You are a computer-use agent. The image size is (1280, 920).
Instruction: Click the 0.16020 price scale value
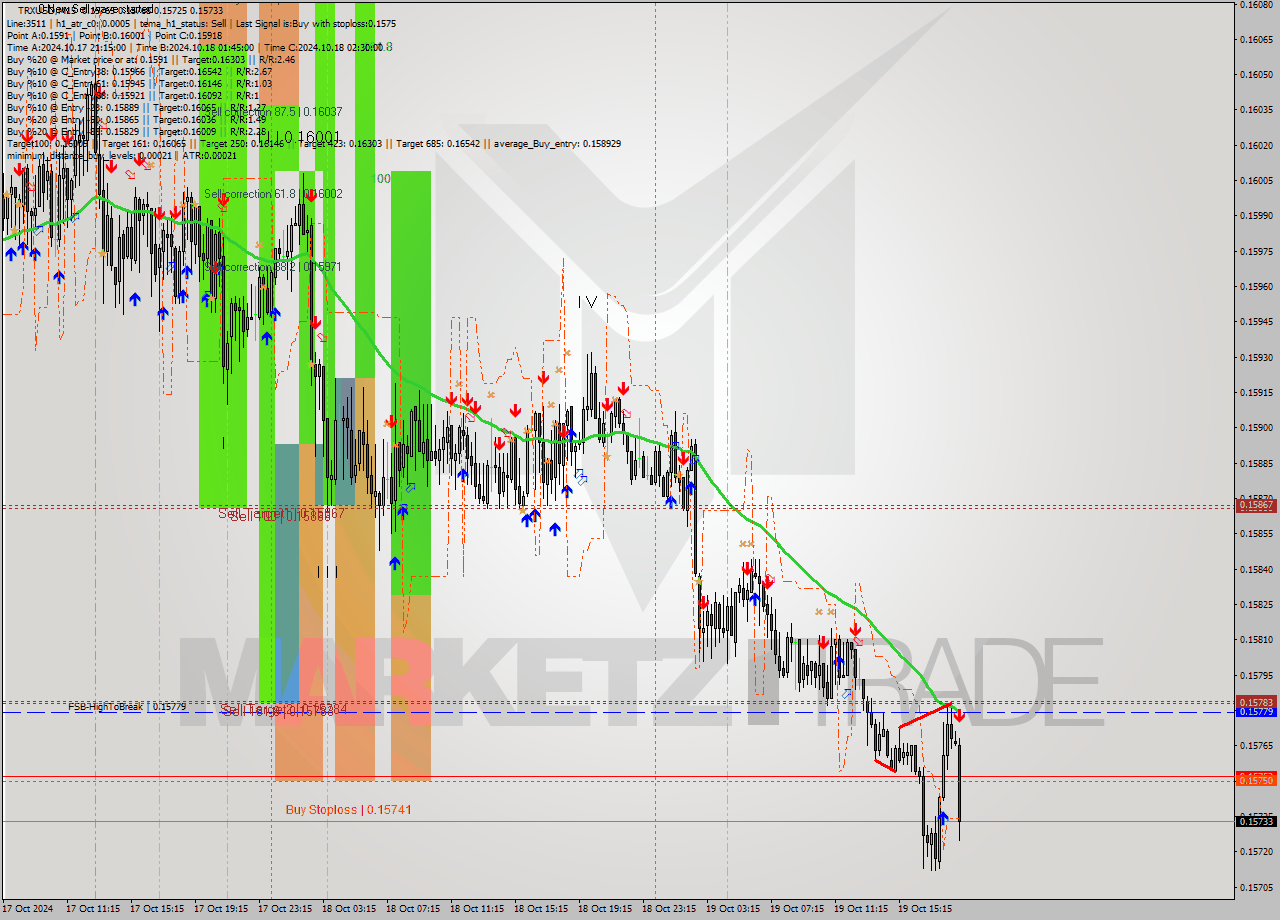pos(1256,146)
